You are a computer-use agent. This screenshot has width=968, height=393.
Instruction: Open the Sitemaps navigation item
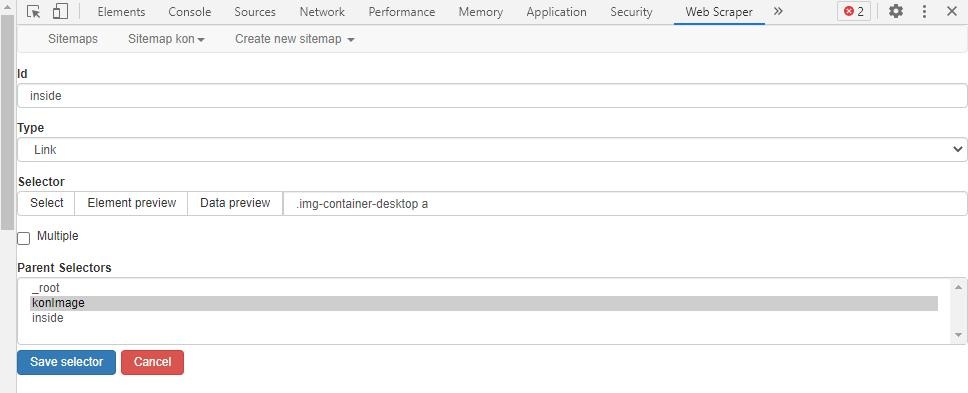click(73, 39)
